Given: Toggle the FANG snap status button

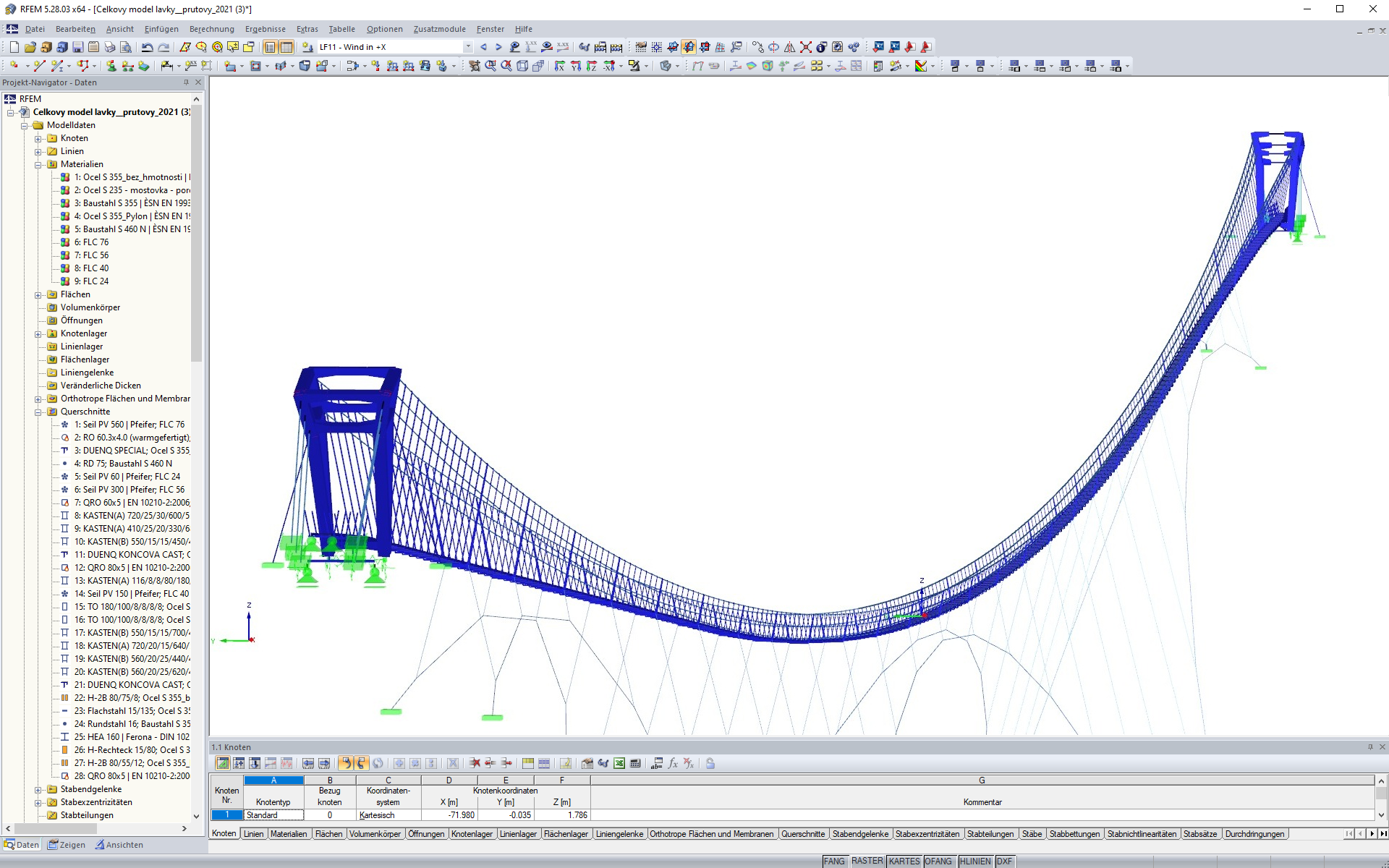Looking at the screenshot, I should tap(833, 861).
